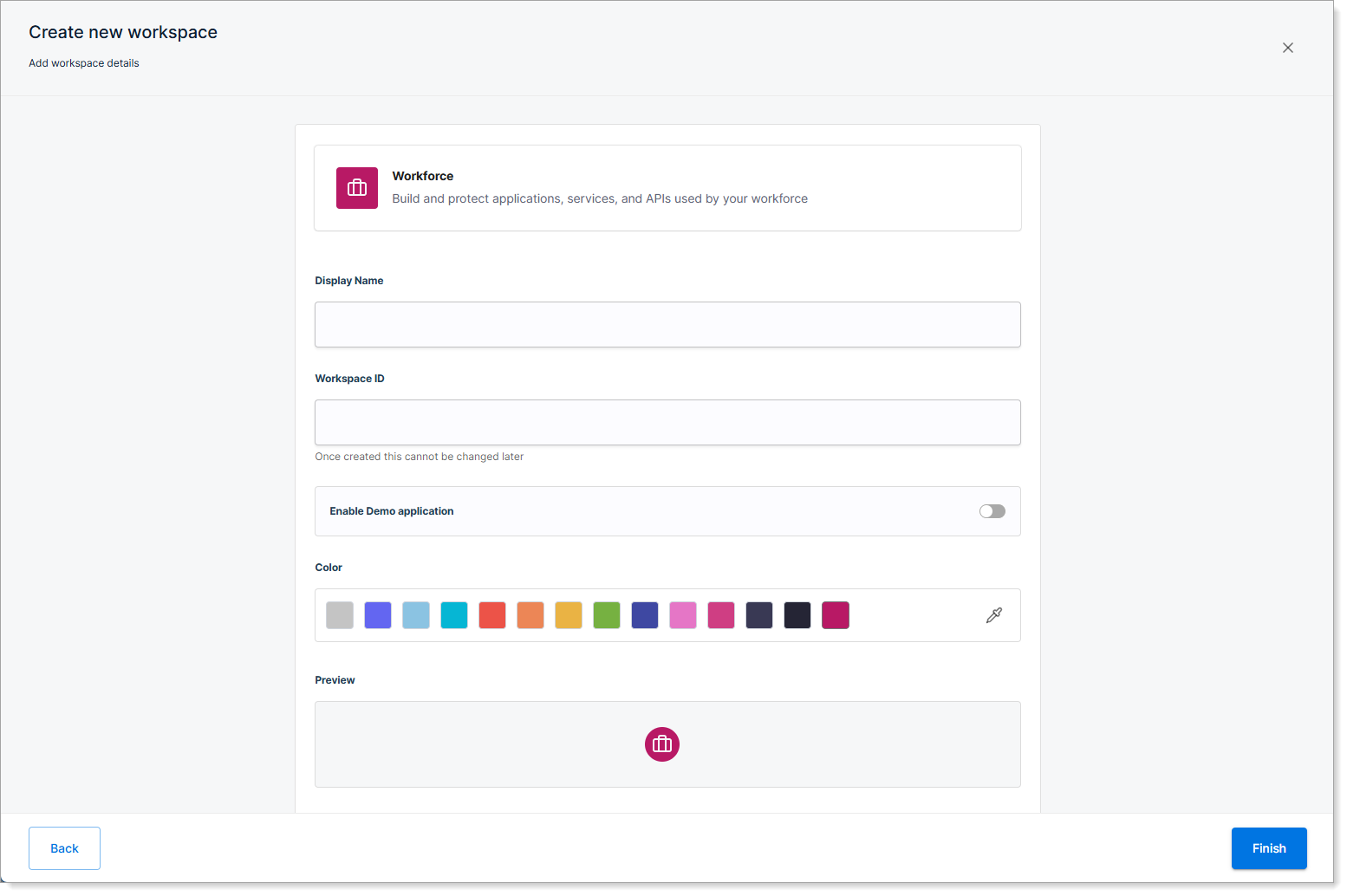Click the 'Add workspace details' subtitle

(84, 63)
